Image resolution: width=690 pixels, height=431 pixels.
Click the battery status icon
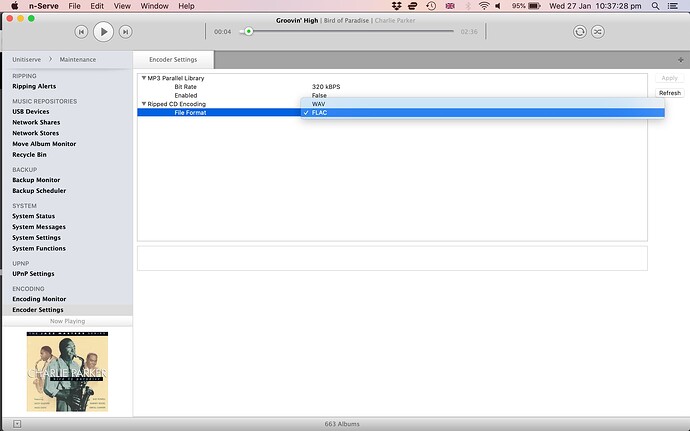pyautogui.click(x=534, y=6)
